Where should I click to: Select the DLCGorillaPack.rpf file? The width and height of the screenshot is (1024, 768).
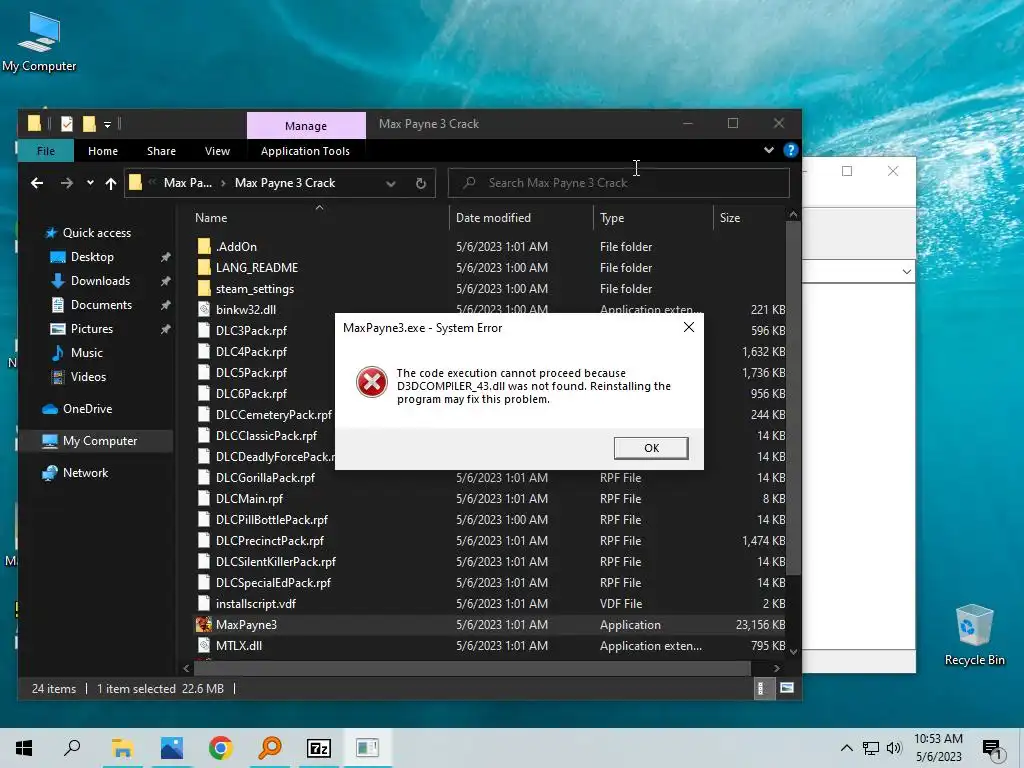[x=265, y=478]
